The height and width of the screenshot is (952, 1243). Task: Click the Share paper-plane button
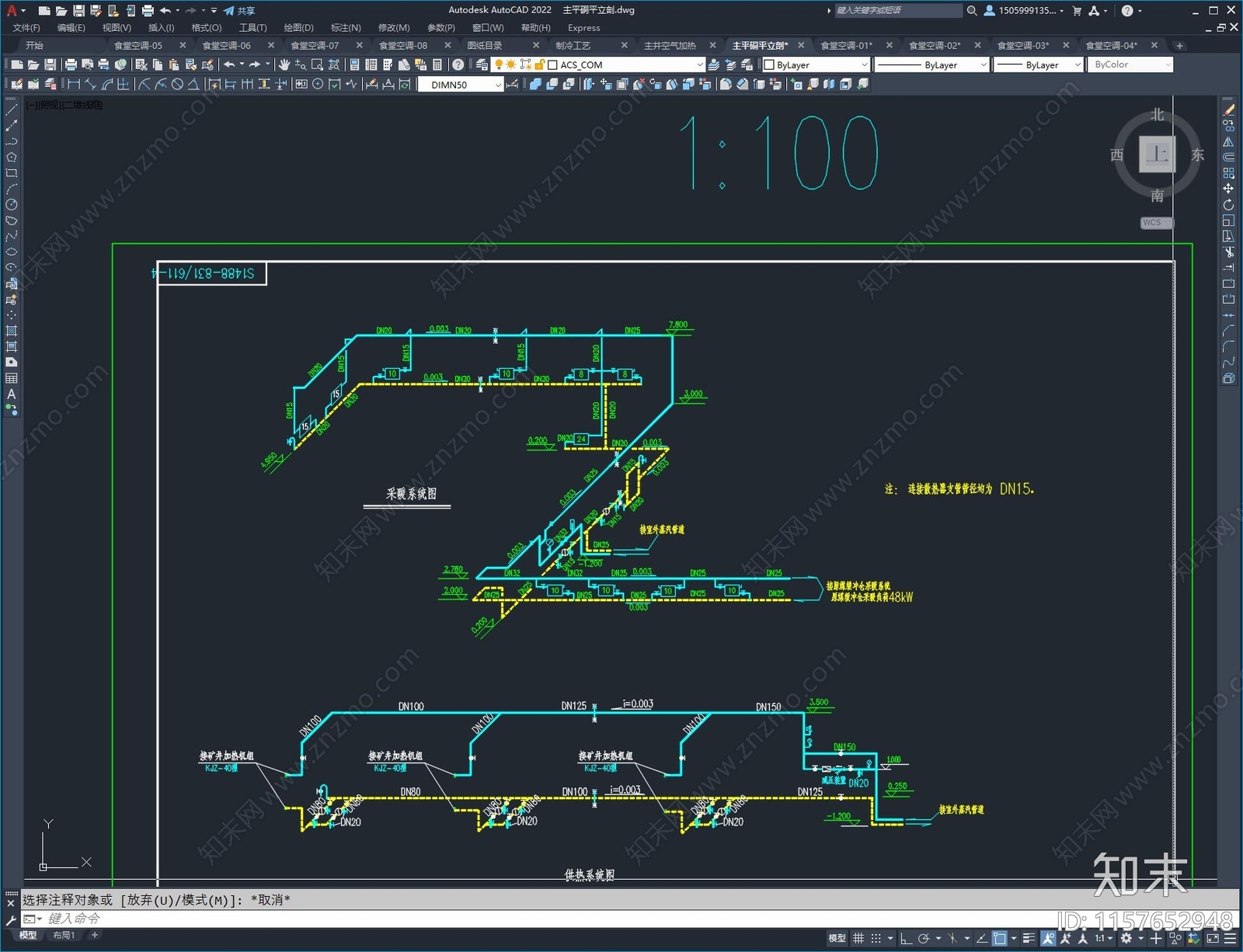point(239,11)
